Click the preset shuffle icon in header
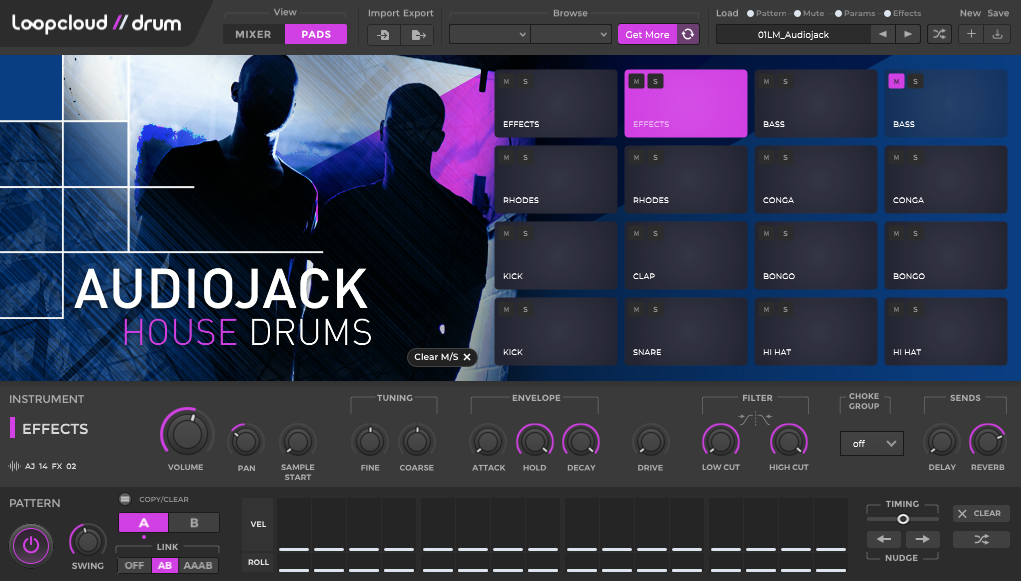 (939, 35)
